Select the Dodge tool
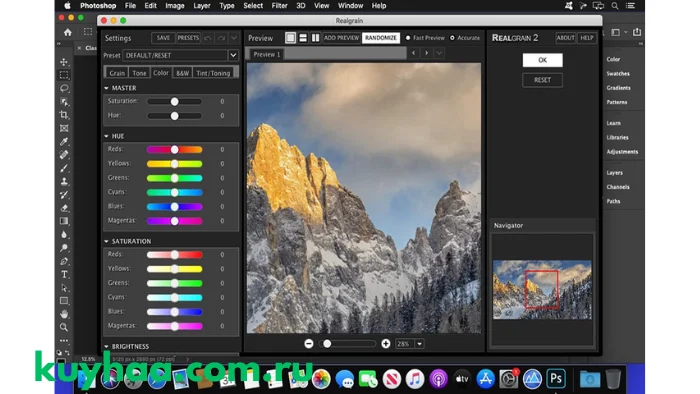The image size is (700, 394). click(64, 248)
